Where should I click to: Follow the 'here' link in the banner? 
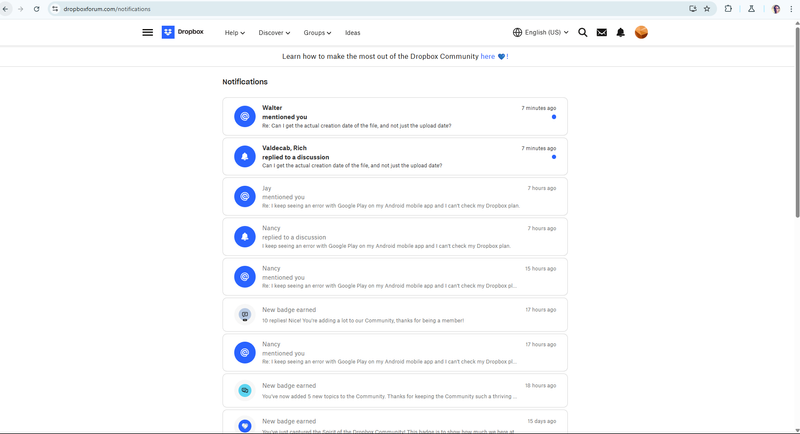(488, 57)
